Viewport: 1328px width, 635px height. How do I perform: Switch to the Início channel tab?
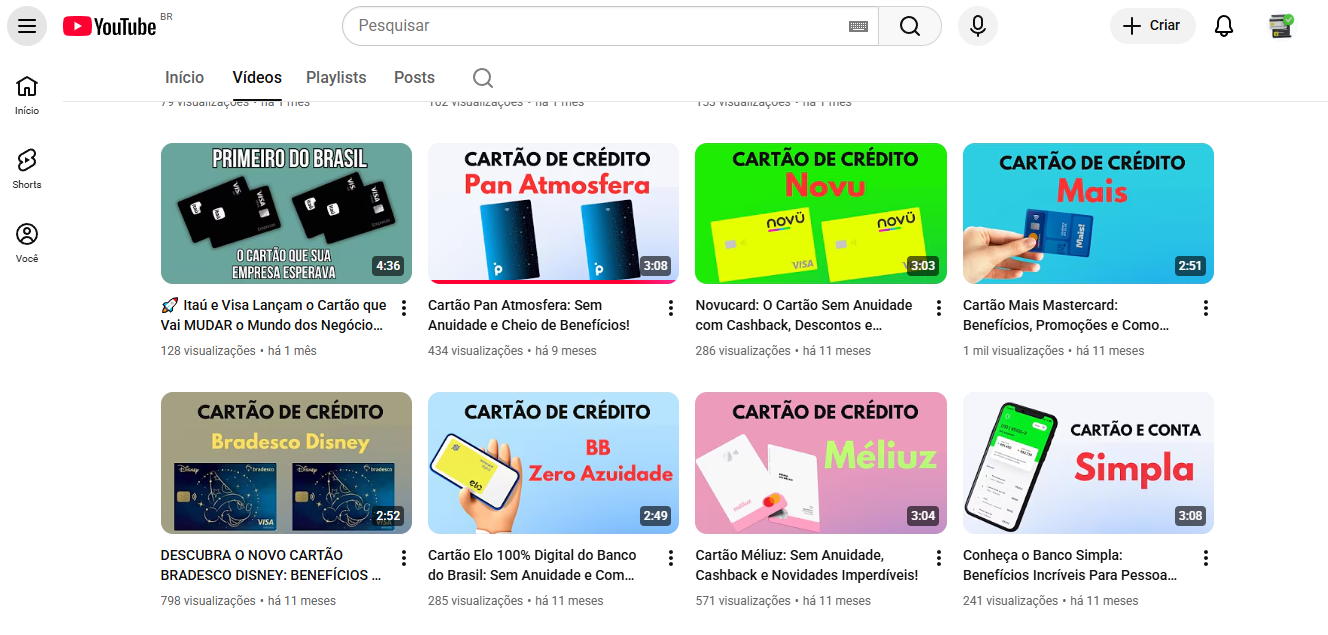tap(184, 77)
